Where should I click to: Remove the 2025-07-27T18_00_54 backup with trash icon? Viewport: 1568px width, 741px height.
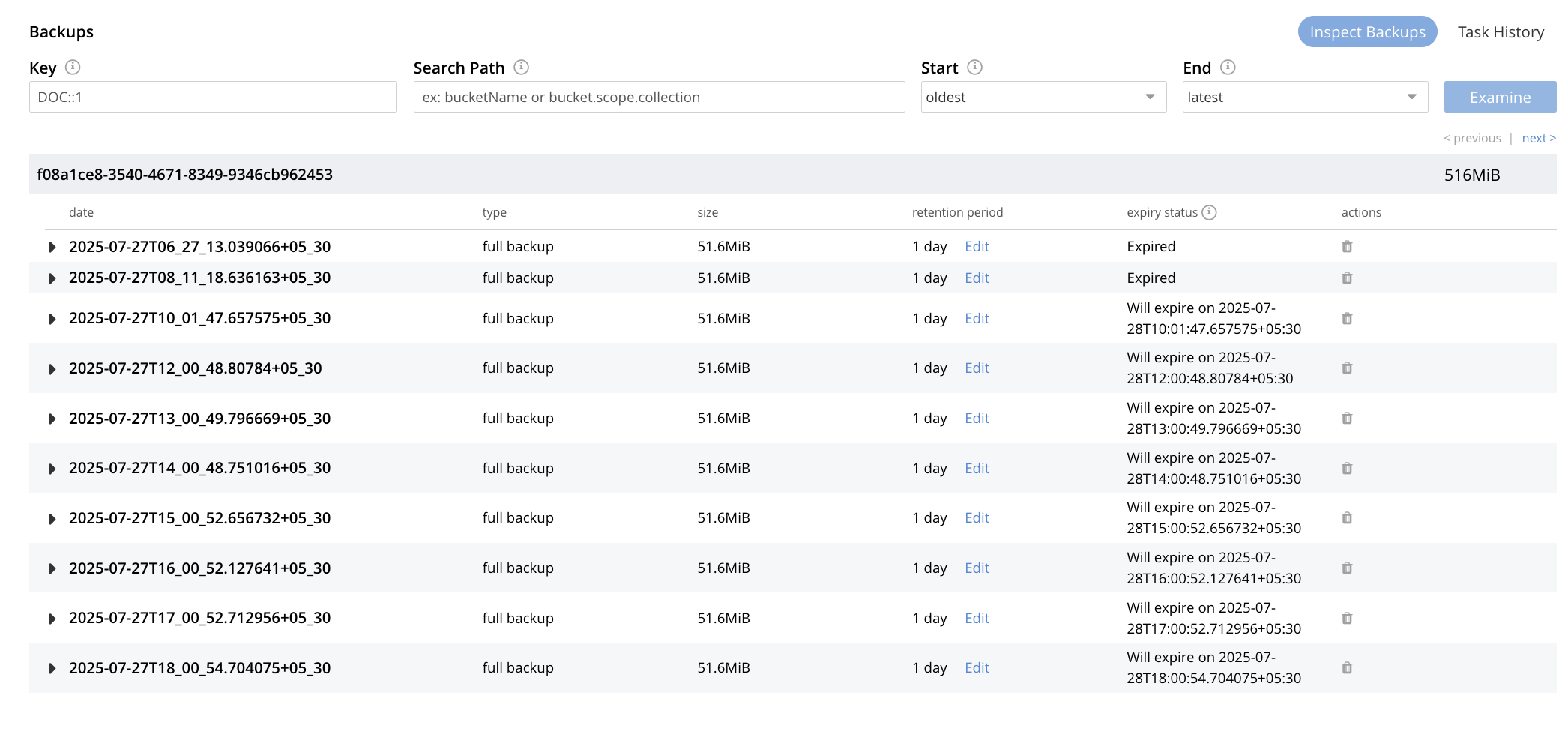[1346, 668]
